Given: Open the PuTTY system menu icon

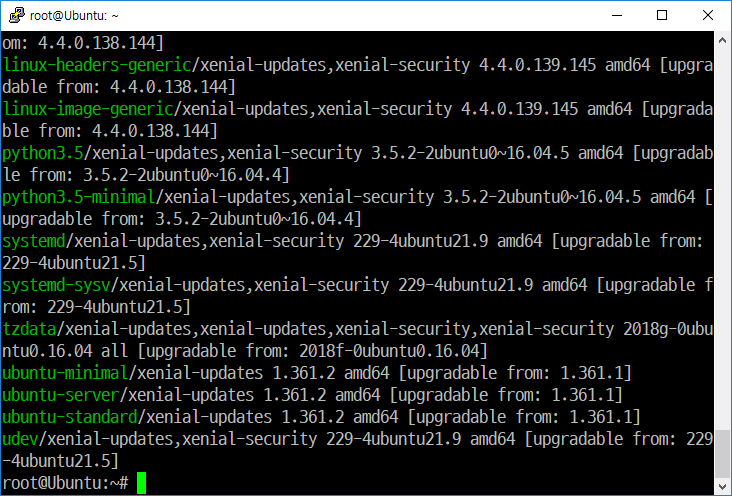Looking at the screenshot, I should [17, 15].
